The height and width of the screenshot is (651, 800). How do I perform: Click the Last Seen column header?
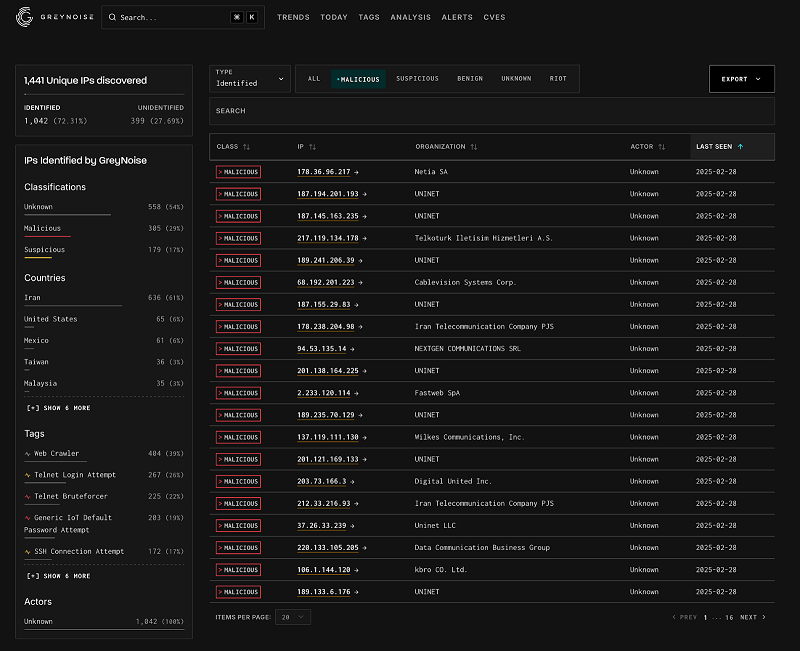pyautogui.click(x=732, y=147)
